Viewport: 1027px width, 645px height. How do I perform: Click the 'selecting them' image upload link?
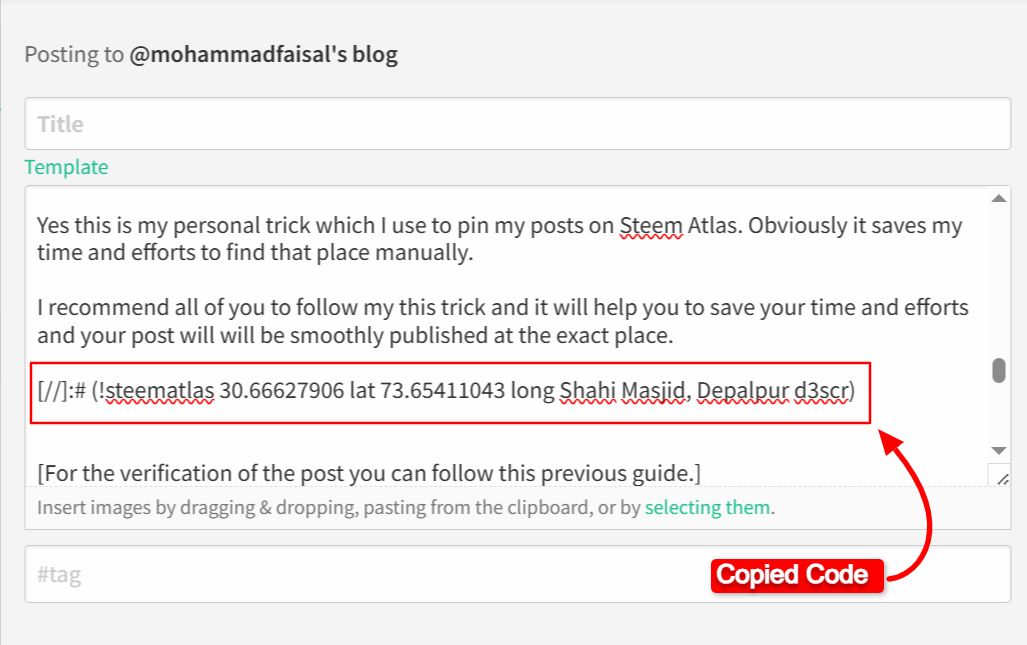[x=707, y=507]
